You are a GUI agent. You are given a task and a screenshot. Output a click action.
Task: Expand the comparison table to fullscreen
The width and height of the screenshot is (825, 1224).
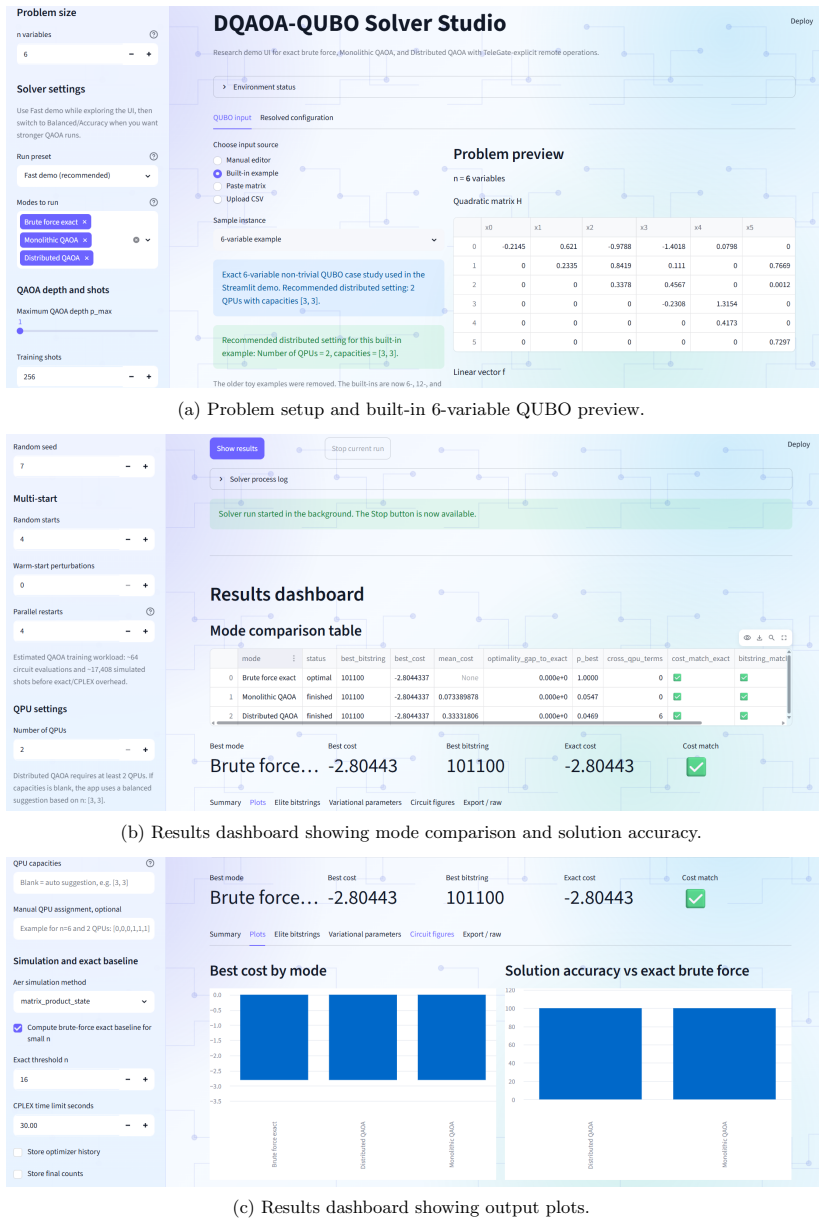(x=783, y=637)
